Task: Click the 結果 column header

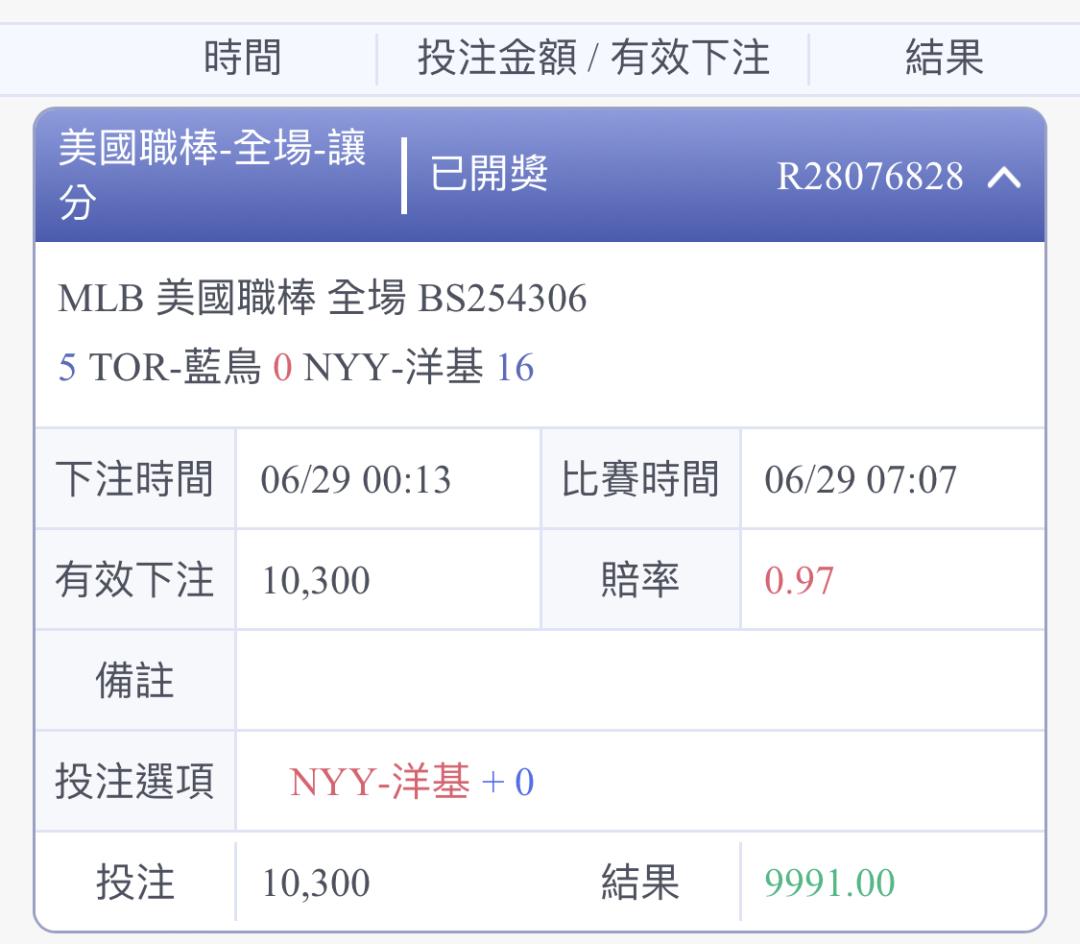Action: (944, 57)
